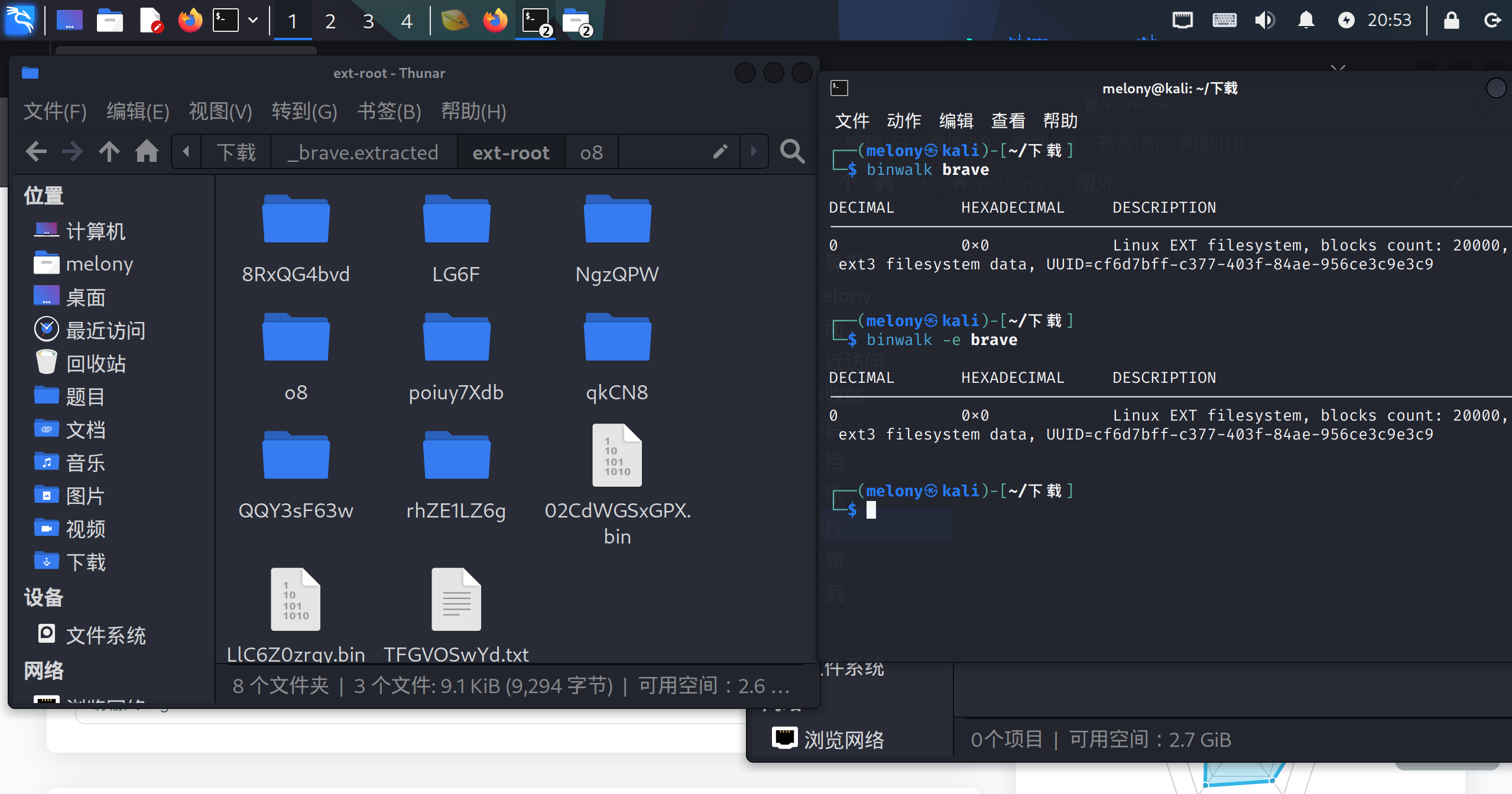Image resolution: width=1512 pixels, height=794 pixels.
Task: Click 下载 path bar button
Action: 236,152
